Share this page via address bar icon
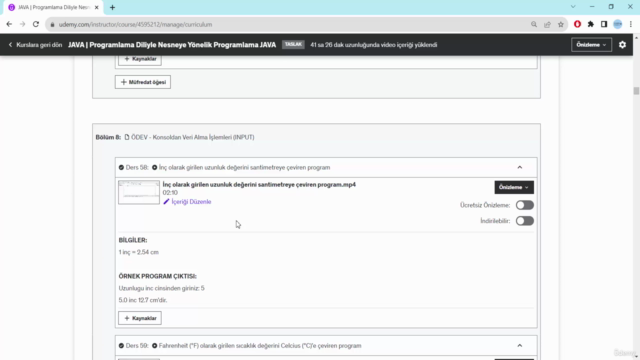 coord(547,24)
